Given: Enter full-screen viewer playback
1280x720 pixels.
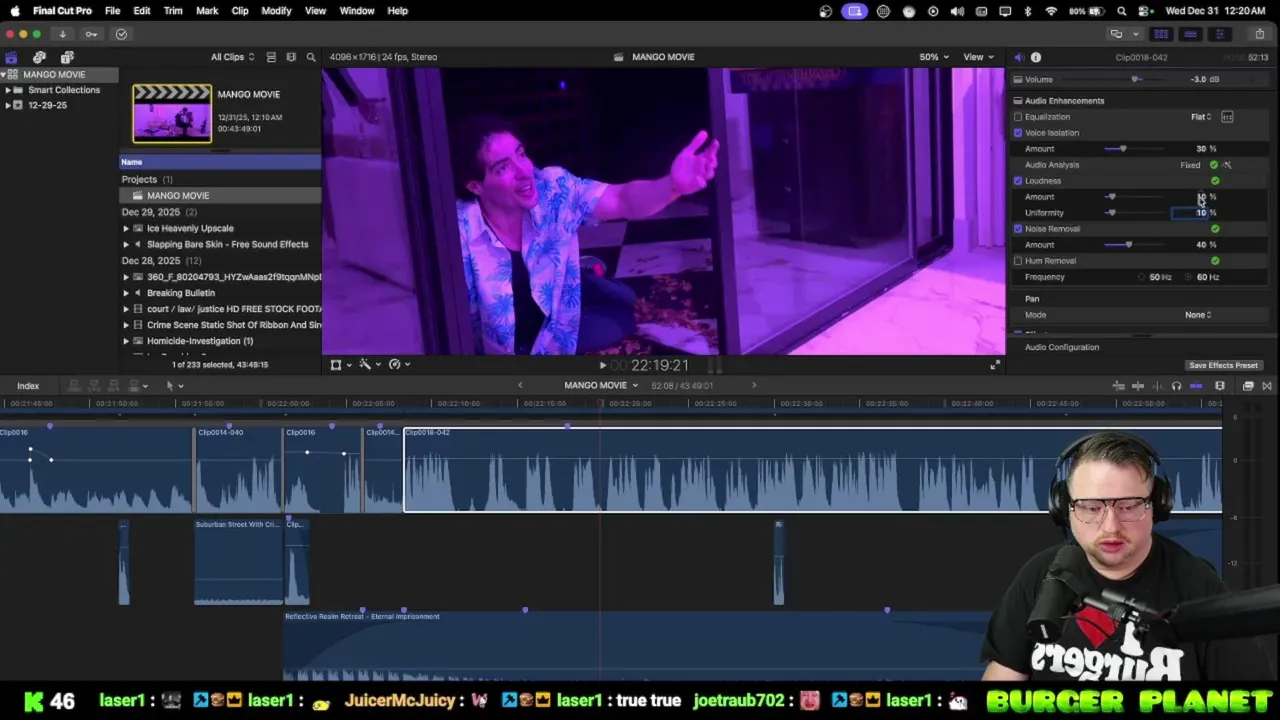Looking at the screenshot, I should (x=994, y=366).
